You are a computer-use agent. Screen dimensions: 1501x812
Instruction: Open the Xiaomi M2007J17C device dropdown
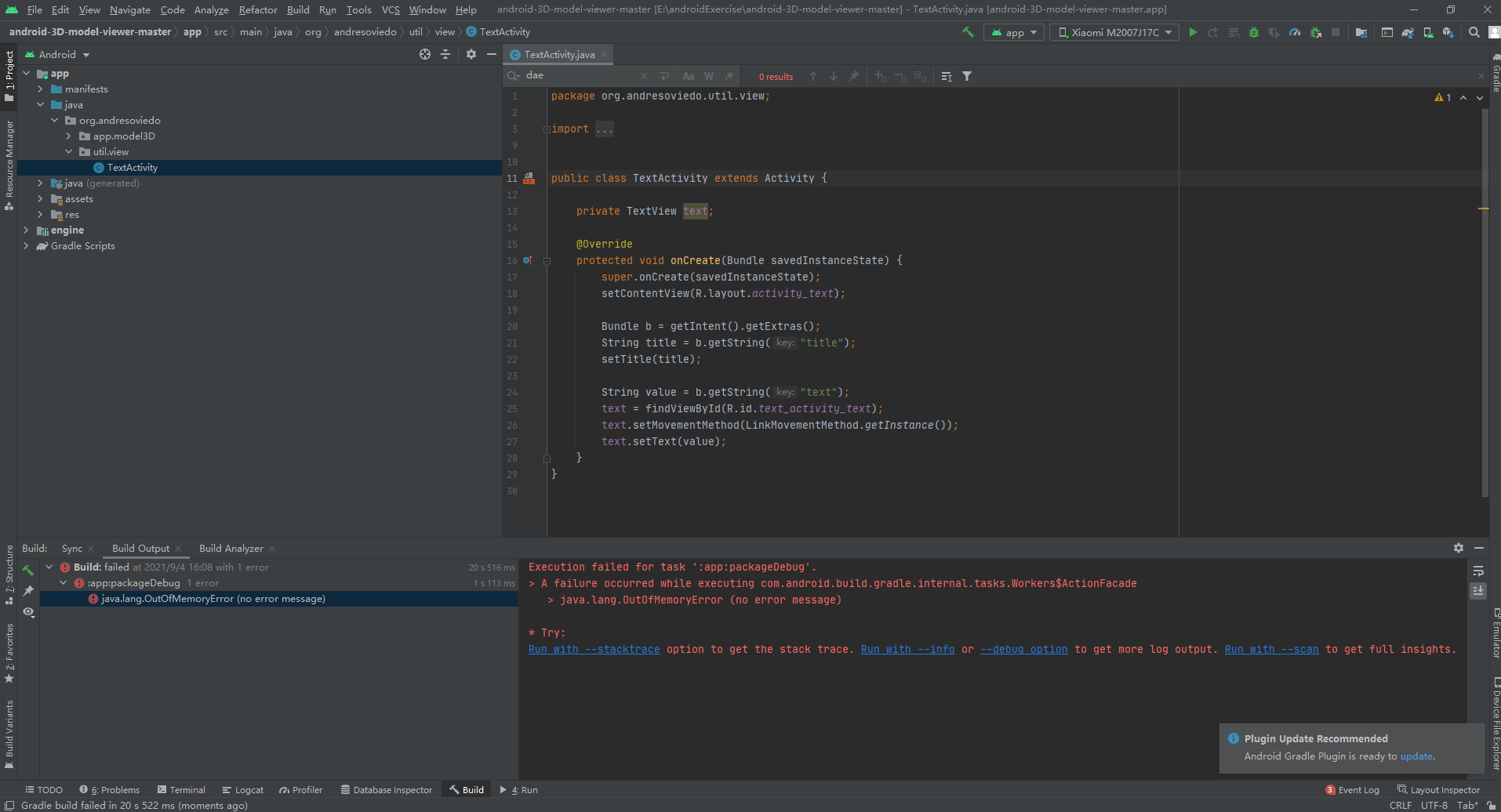[x=1114, y=32]
